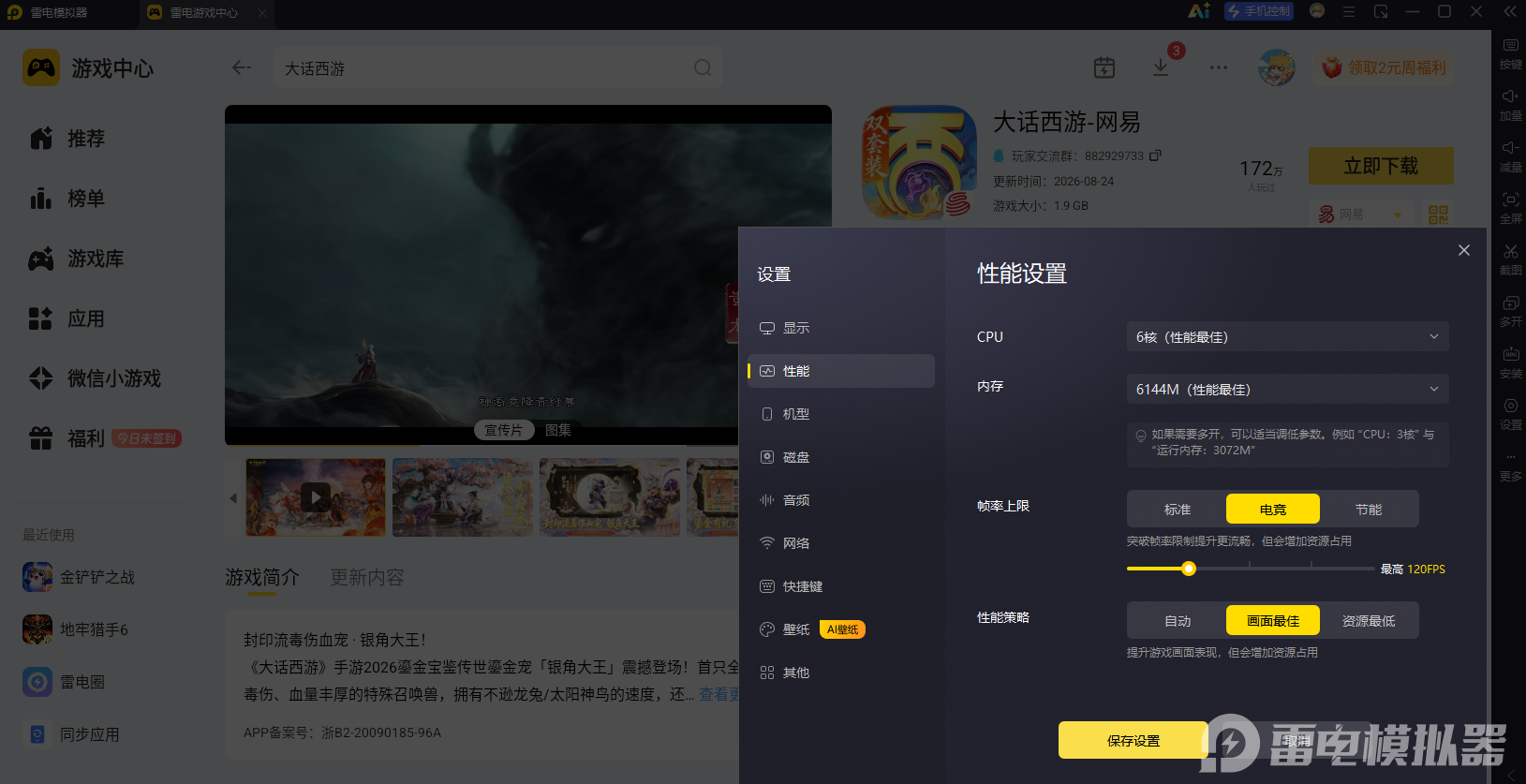Expand the CPU cores dropdown
The image size is (1526, 784).
[x=1287, y=336]
